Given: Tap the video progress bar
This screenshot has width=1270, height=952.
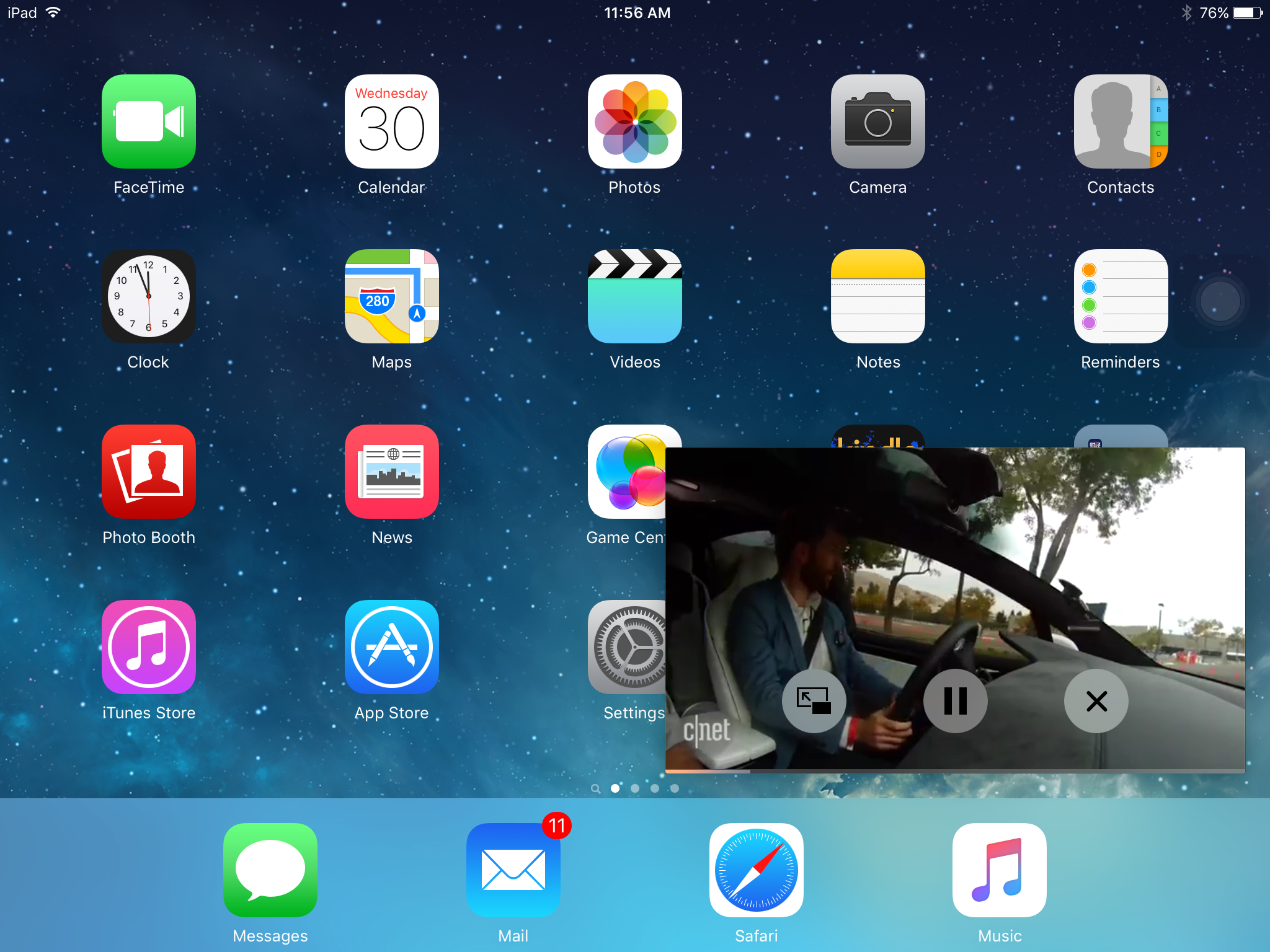Looking at the screenshot, I should coord(955,771).
